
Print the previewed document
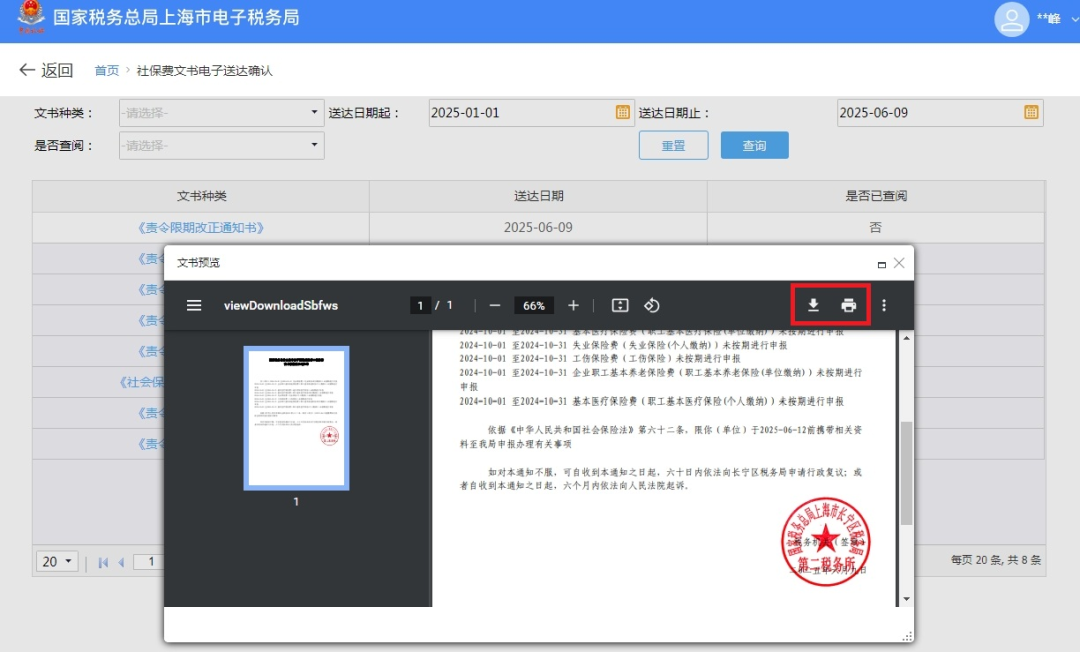[x=848, y=305]
